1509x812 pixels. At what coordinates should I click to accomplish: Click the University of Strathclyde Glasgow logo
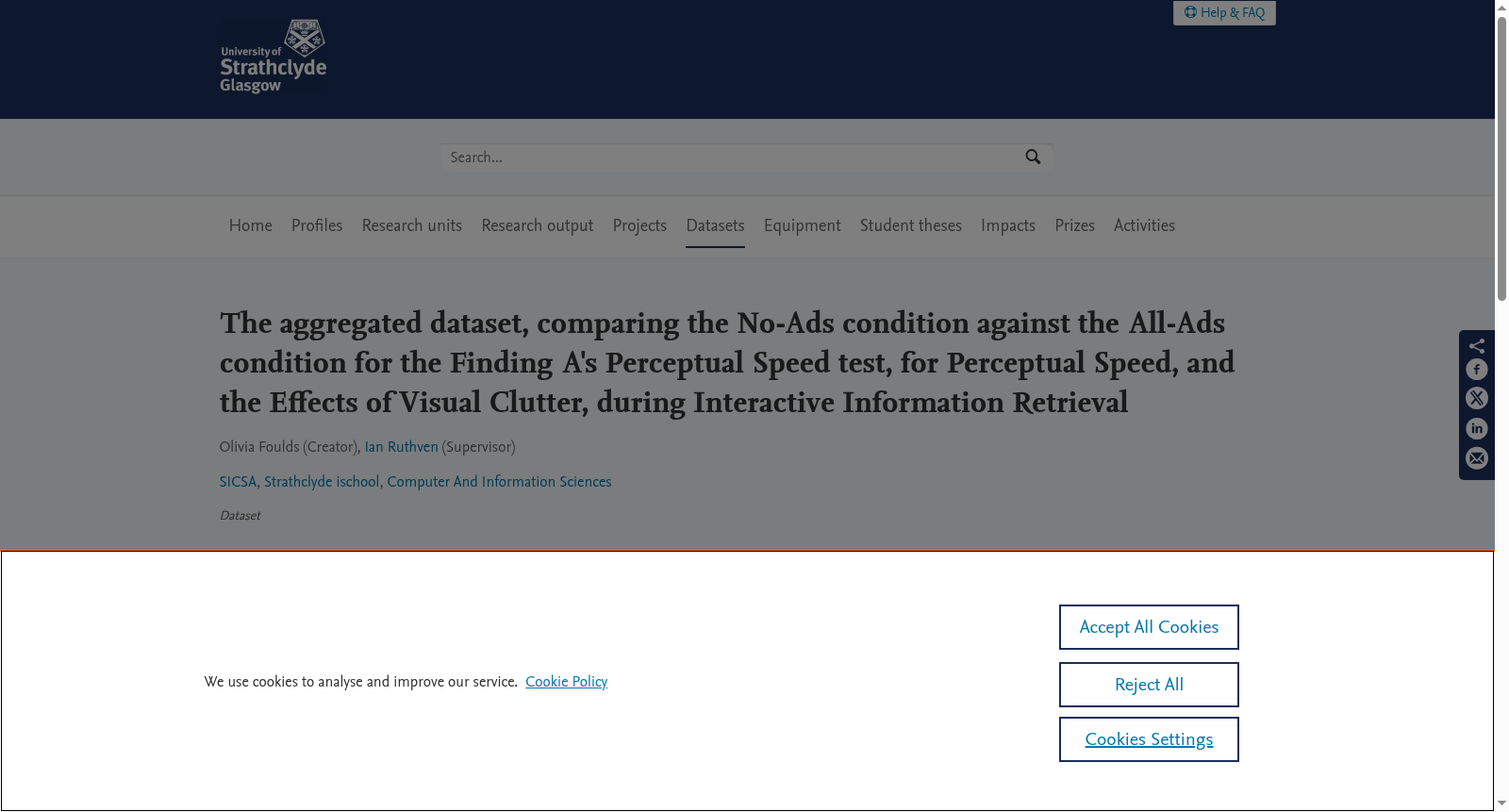(274, 58)
